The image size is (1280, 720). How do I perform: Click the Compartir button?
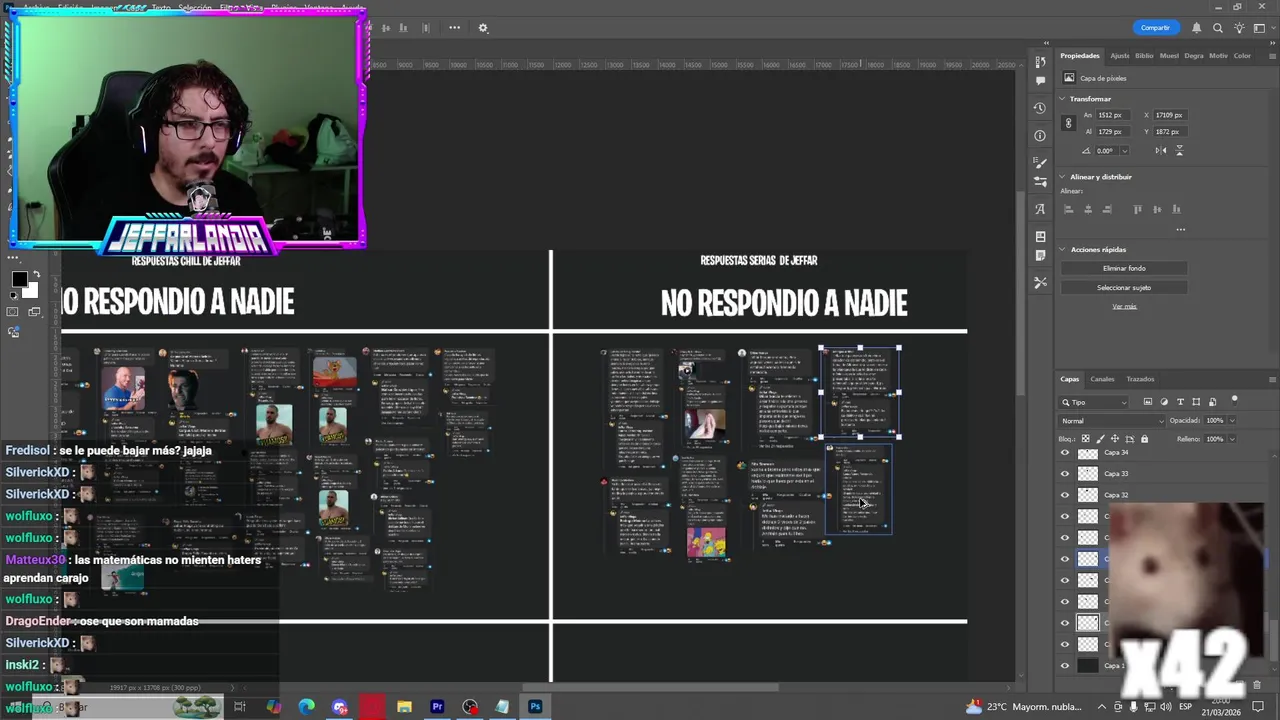coord(1155,28)
